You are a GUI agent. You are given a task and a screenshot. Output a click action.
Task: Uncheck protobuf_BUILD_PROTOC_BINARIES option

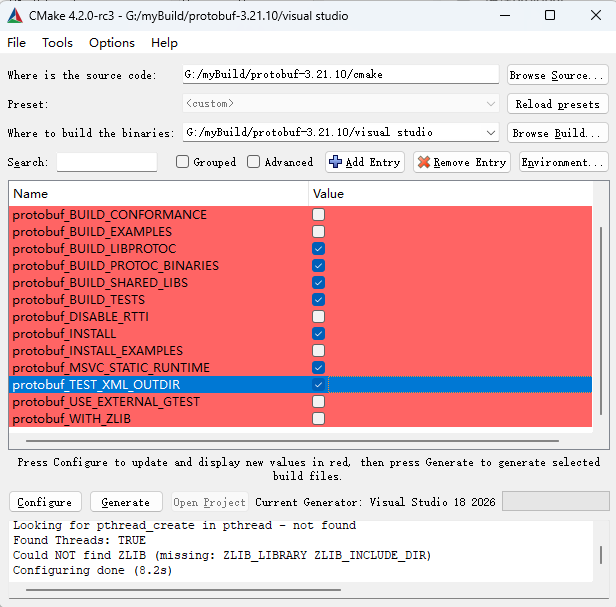click(x=318, y=266)
